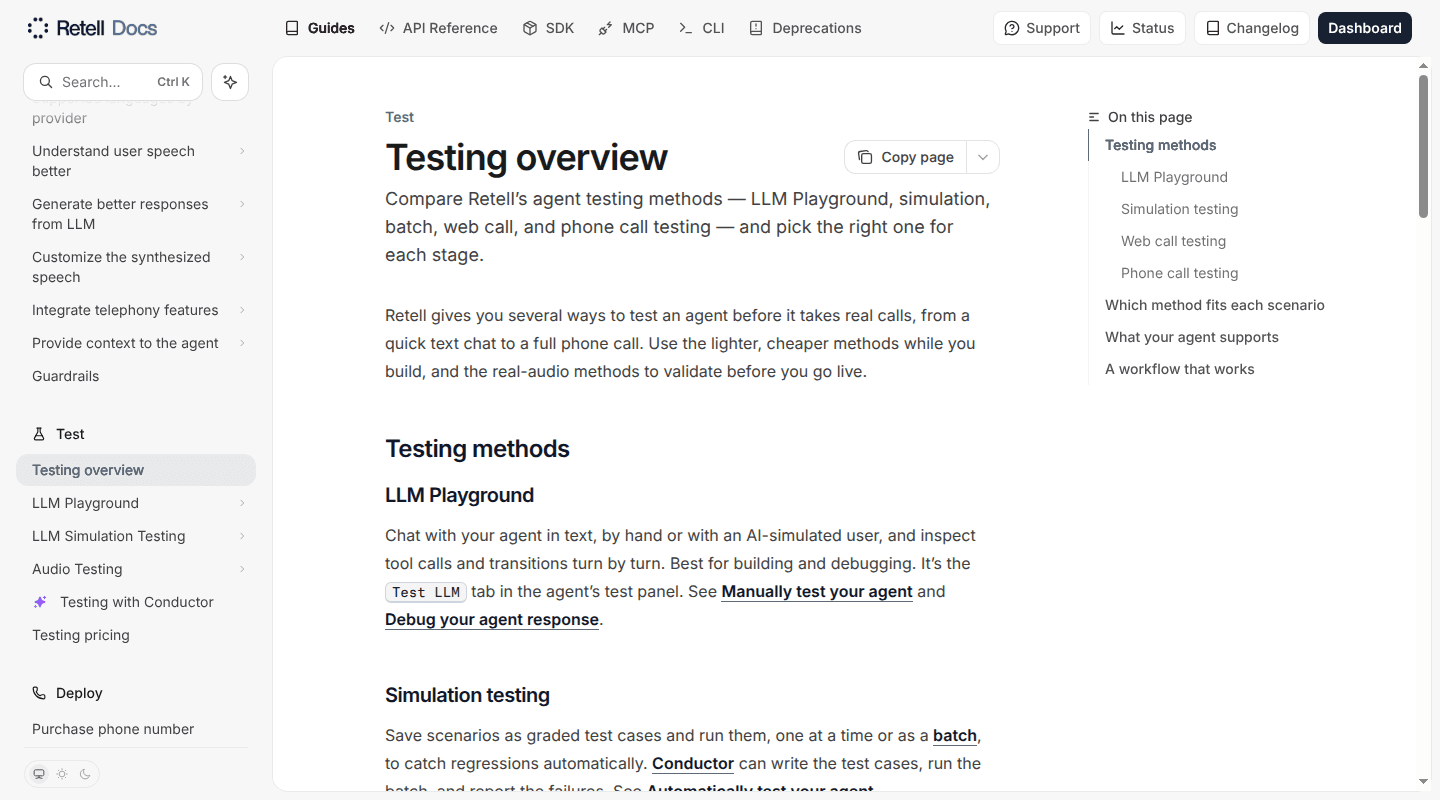Expand LLM Playground sidebar chevron

(x=242, y=503)
